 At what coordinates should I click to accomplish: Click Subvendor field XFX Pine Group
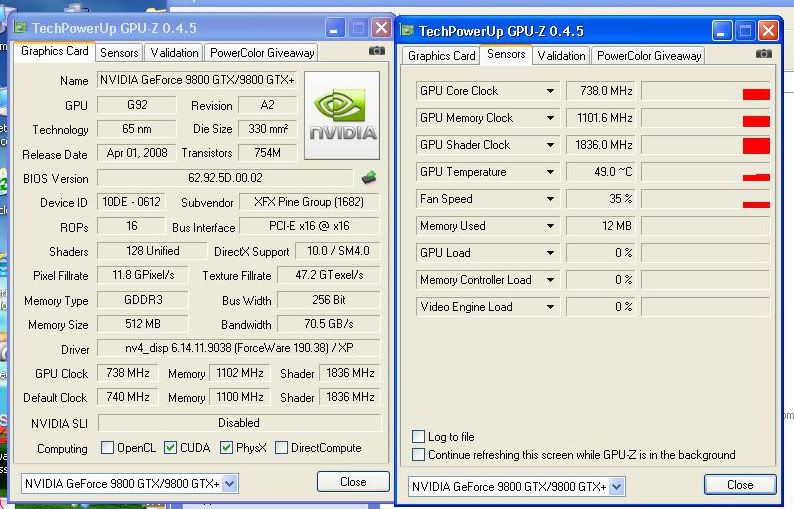click(309, 202)
